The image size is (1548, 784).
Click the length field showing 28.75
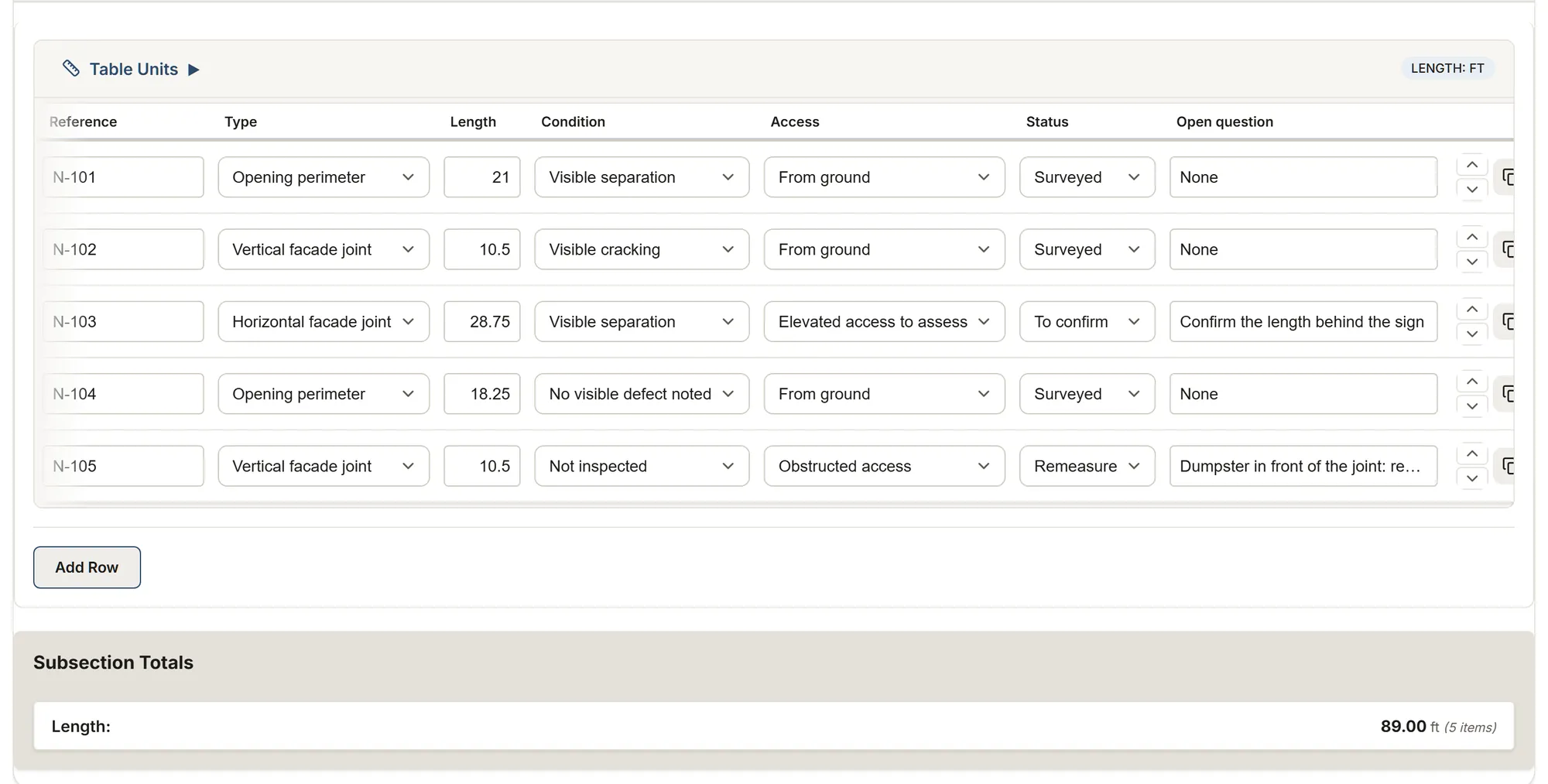482,321
